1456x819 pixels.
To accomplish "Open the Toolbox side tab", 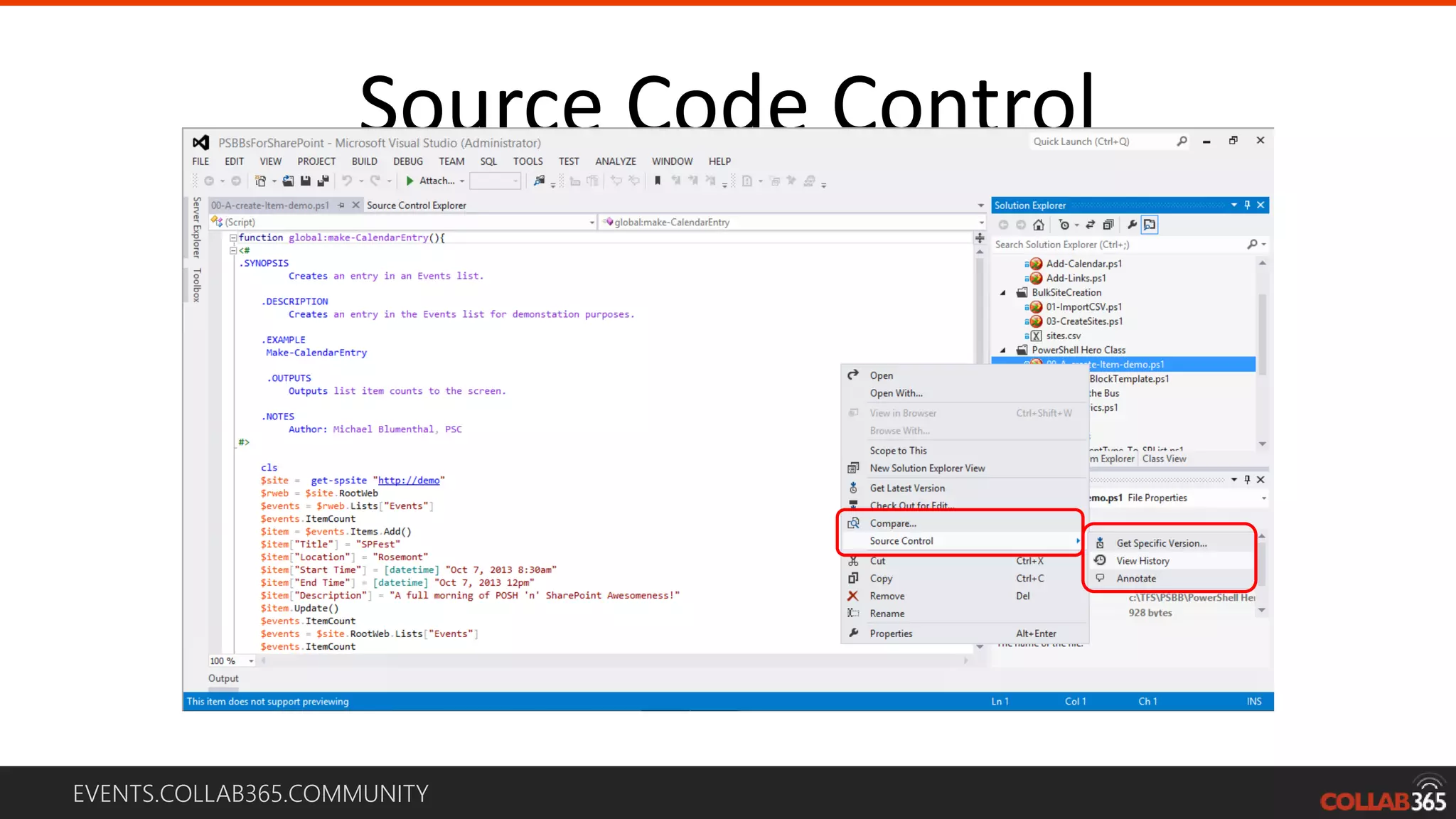I will pyautogui.click(x=197, y=285).
